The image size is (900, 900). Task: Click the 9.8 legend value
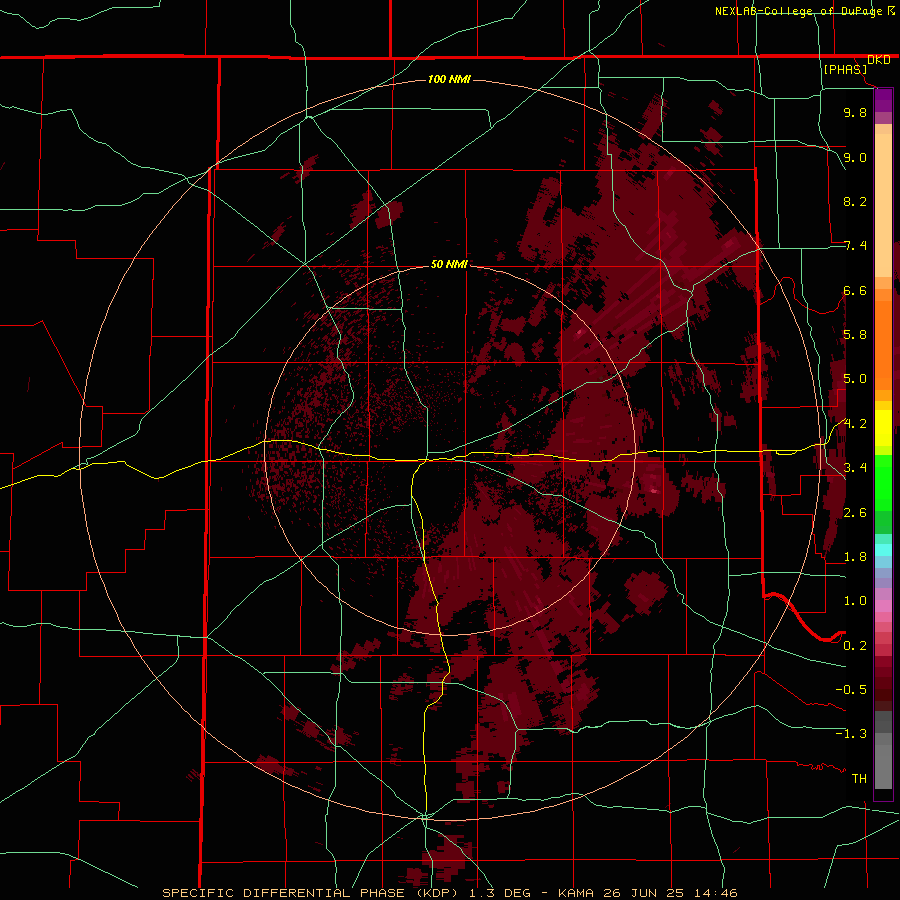pos(855,112)
